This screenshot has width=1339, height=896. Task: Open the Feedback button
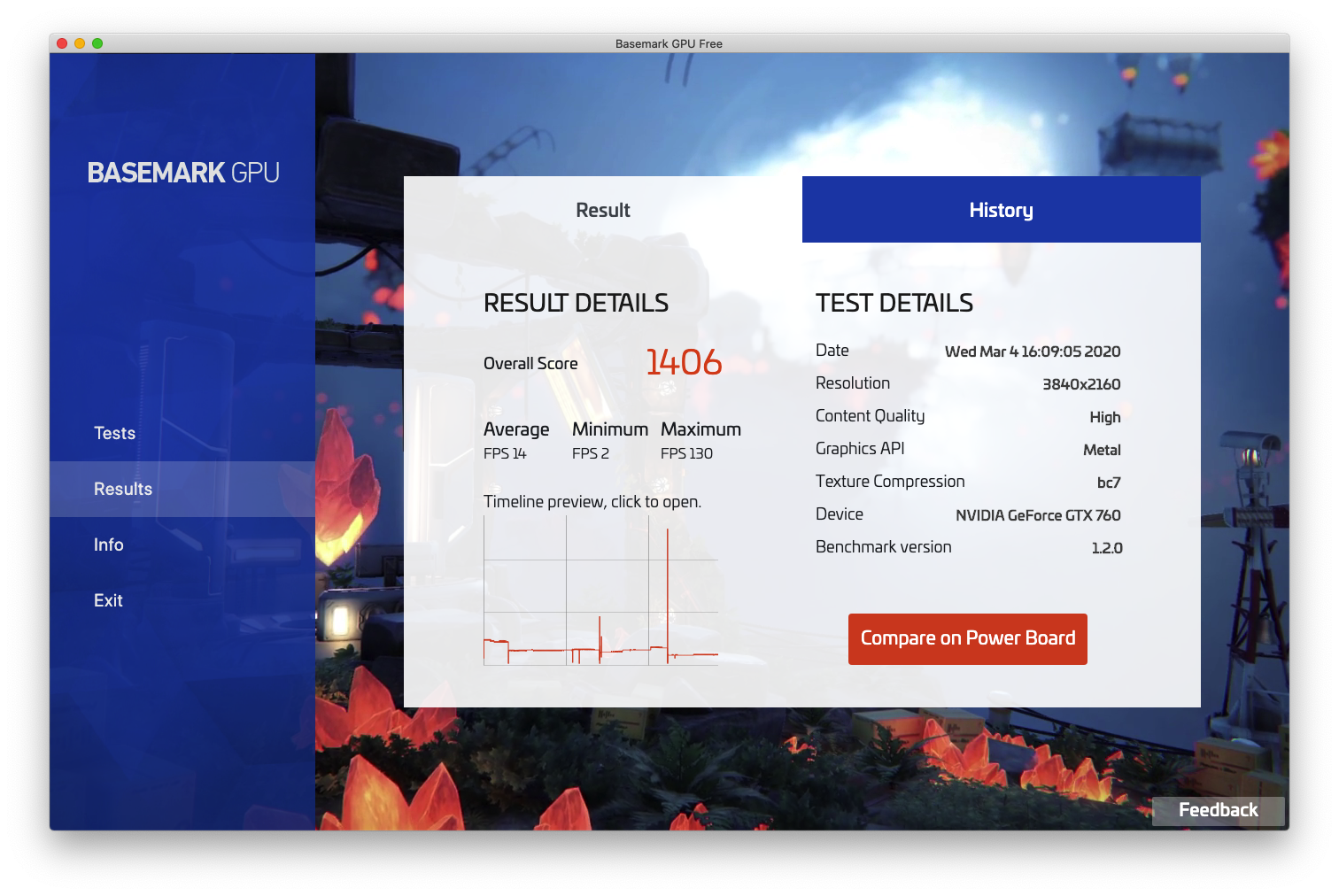click(1218, 810)
